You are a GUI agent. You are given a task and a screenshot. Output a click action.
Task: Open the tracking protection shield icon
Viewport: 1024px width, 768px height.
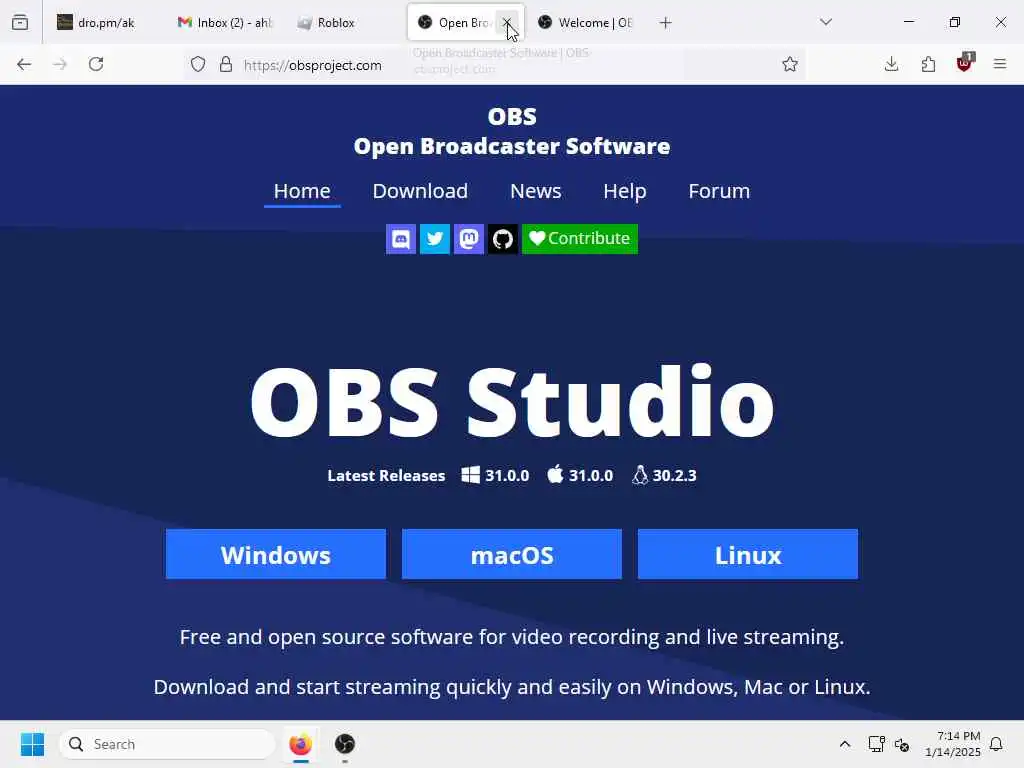click(198, 65)
